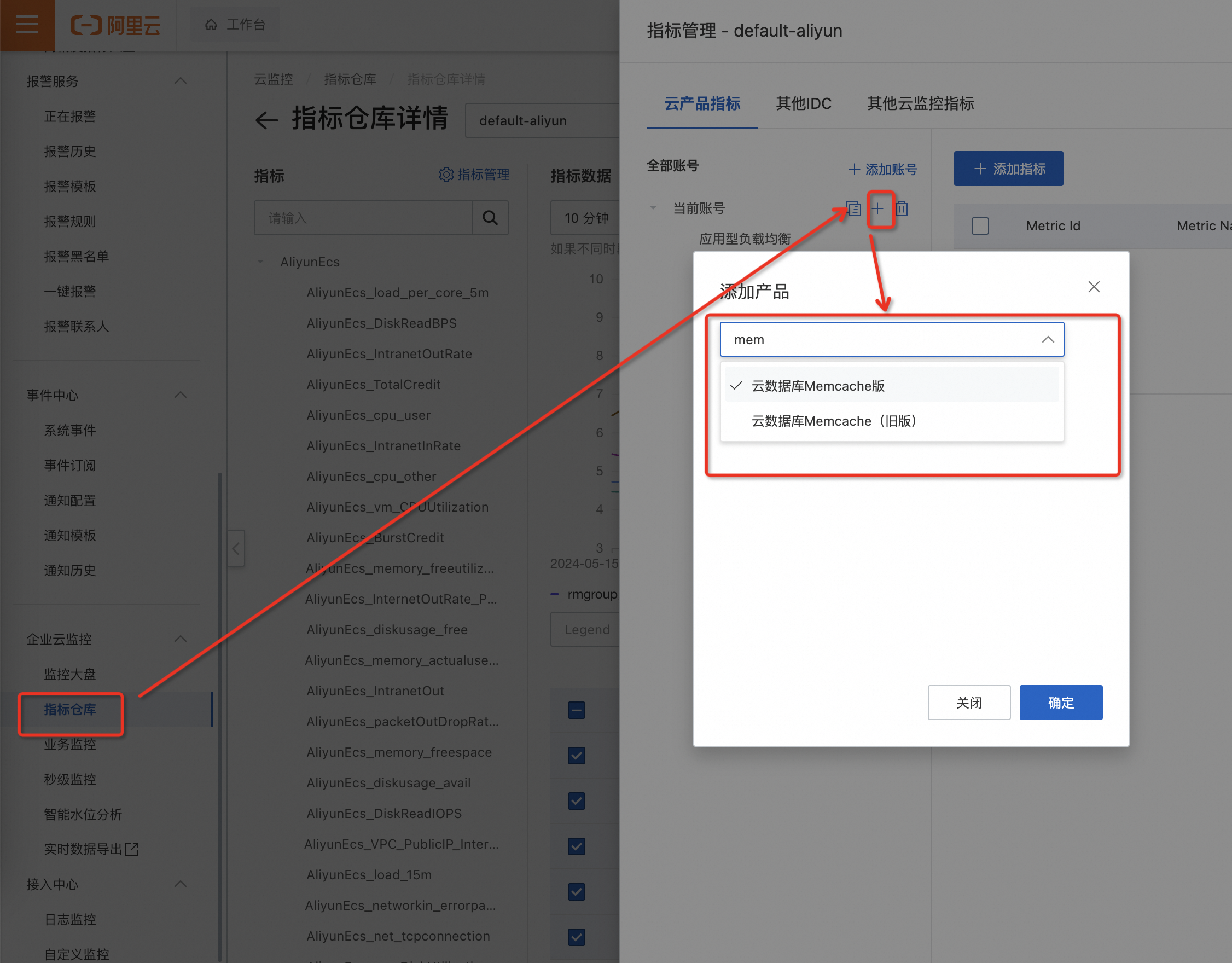Open 智能水位分析 in sidebar

pyautogui.click(x=83, y=814)
